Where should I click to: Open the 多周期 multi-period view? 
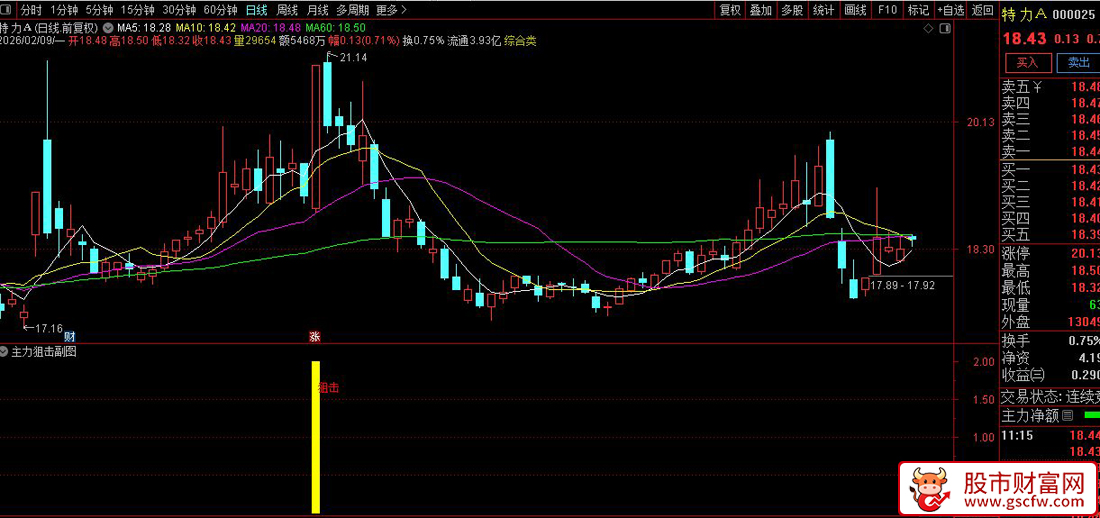(353, 10)
